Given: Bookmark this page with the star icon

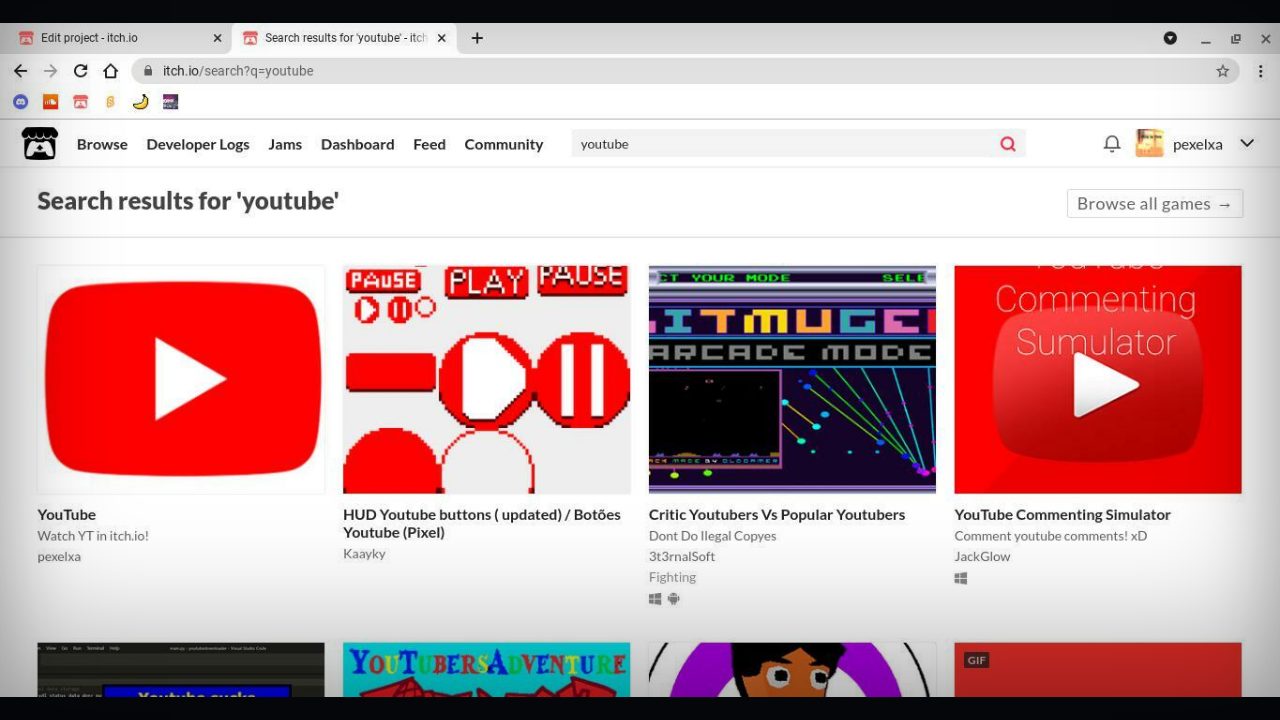Looking at the screenshot, I should point(1222,71).
